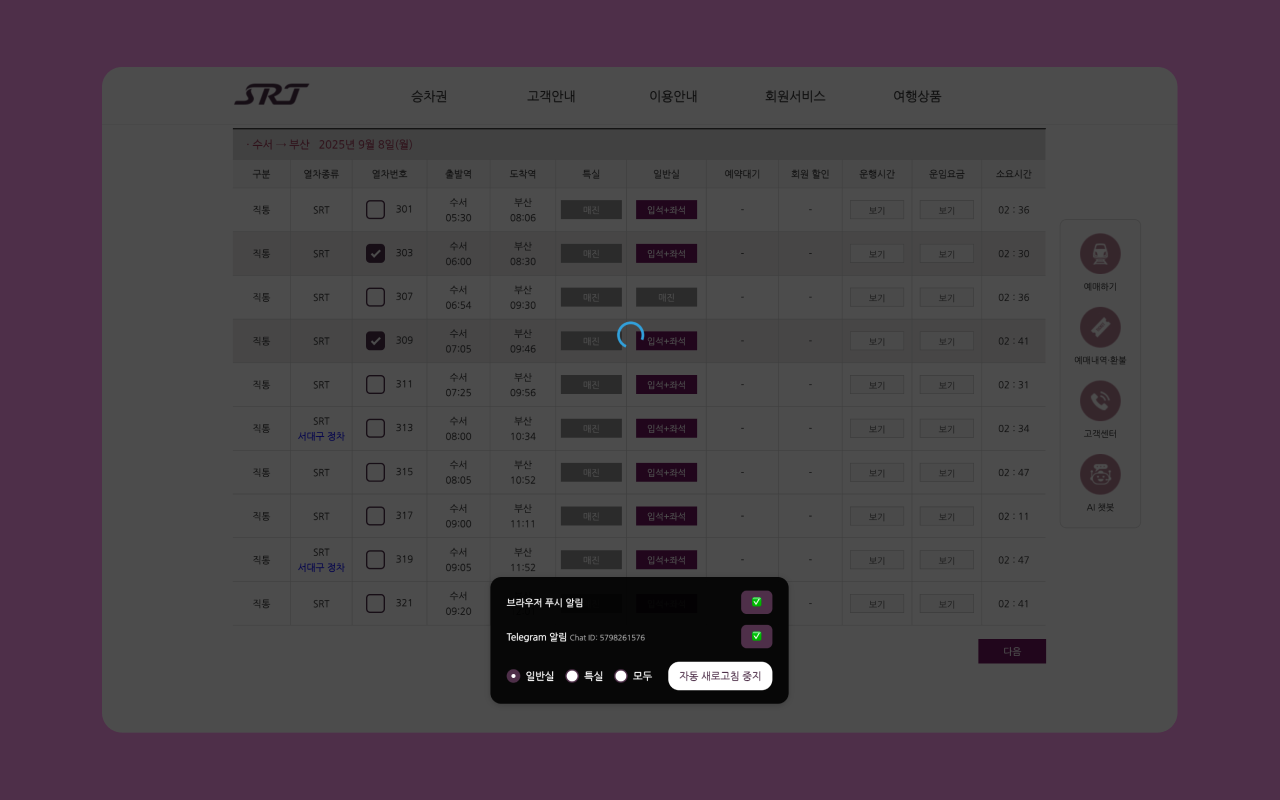Click the 다음 button

pos(1012,651)
